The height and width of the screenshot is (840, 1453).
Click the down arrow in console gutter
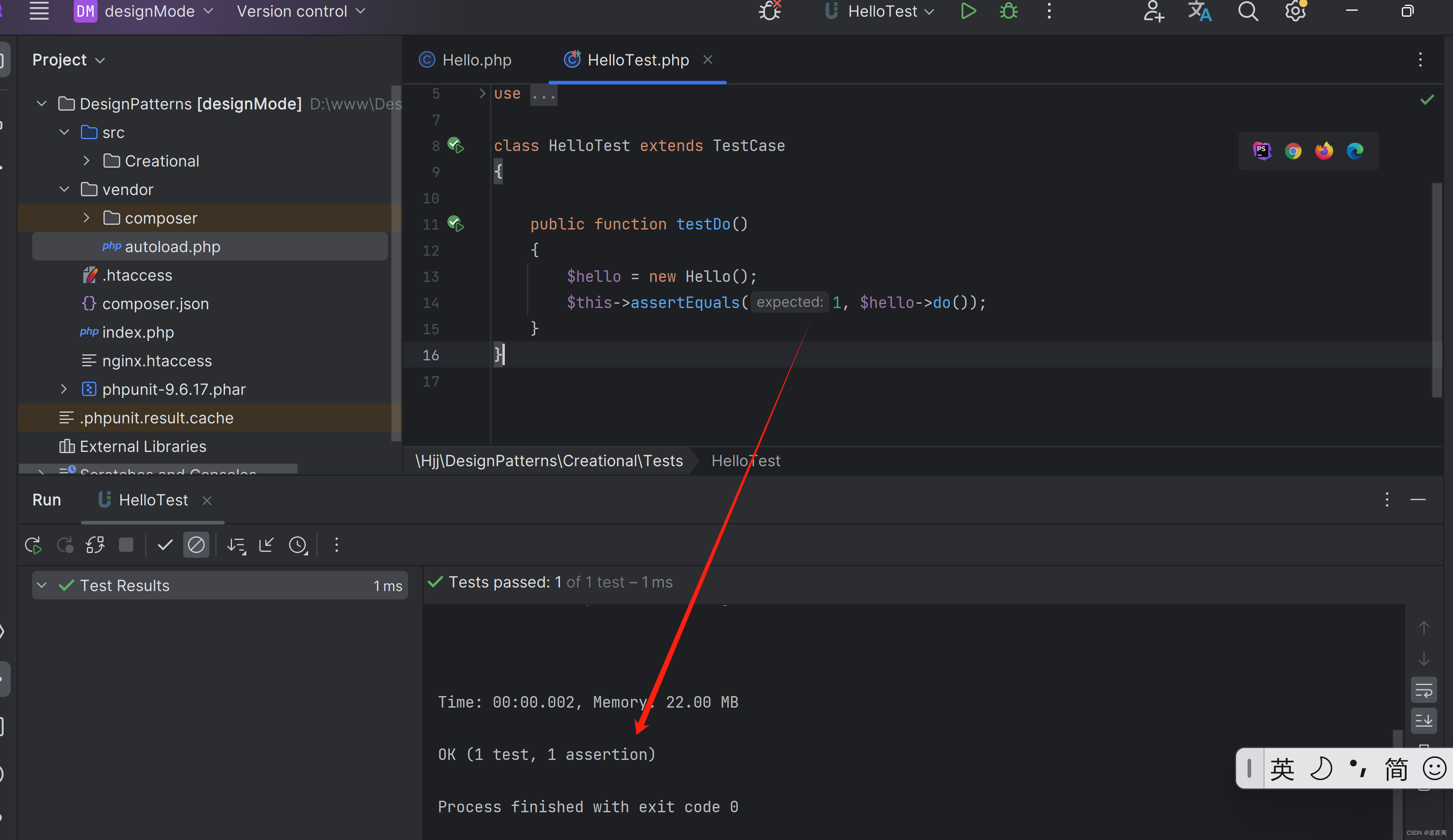coord(1424,659)
